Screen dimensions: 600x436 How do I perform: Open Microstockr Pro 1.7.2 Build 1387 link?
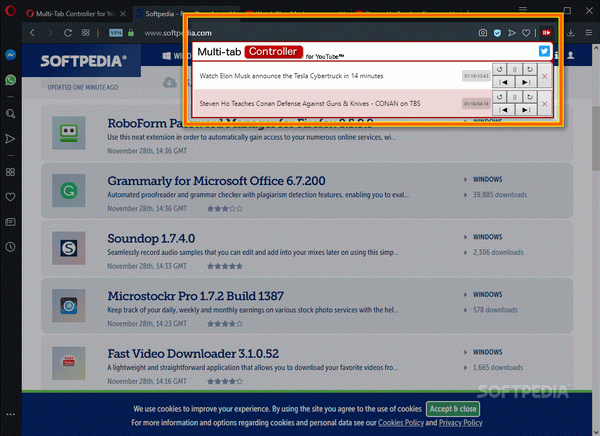pyautogui.click(x=196, y=296)
